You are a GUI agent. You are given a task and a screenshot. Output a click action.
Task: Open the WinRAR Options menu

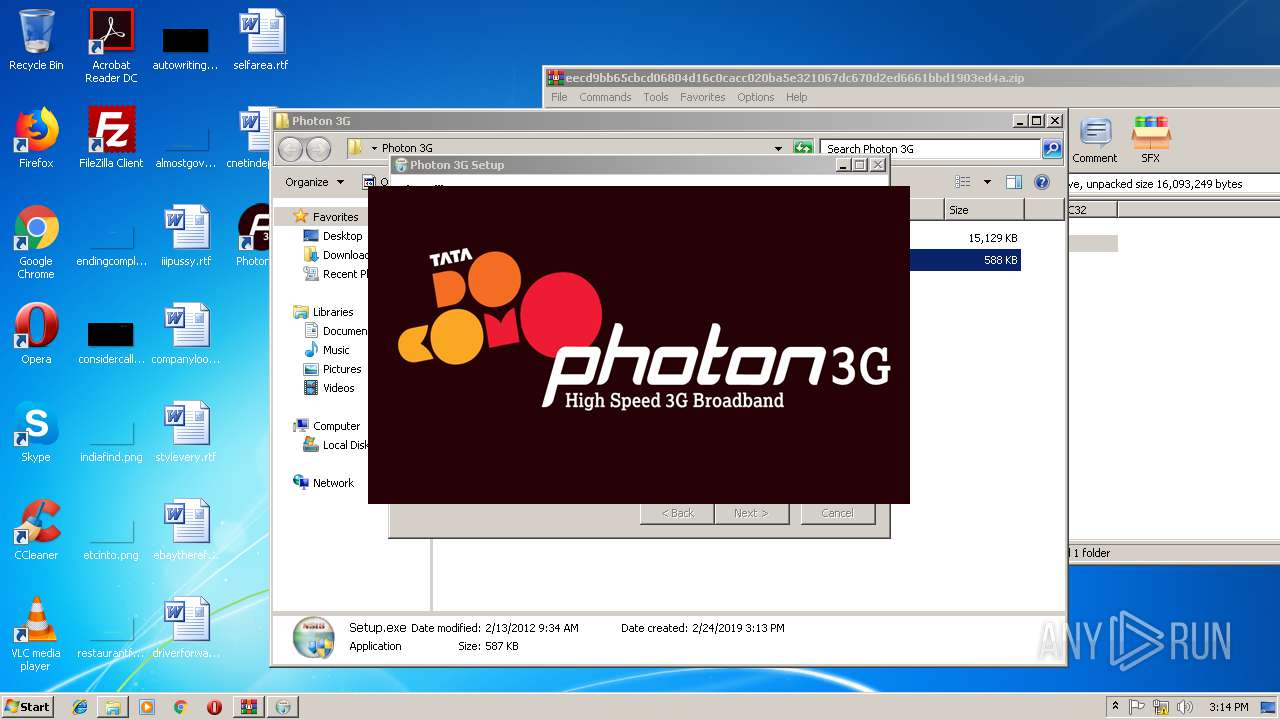pos(756,97)
